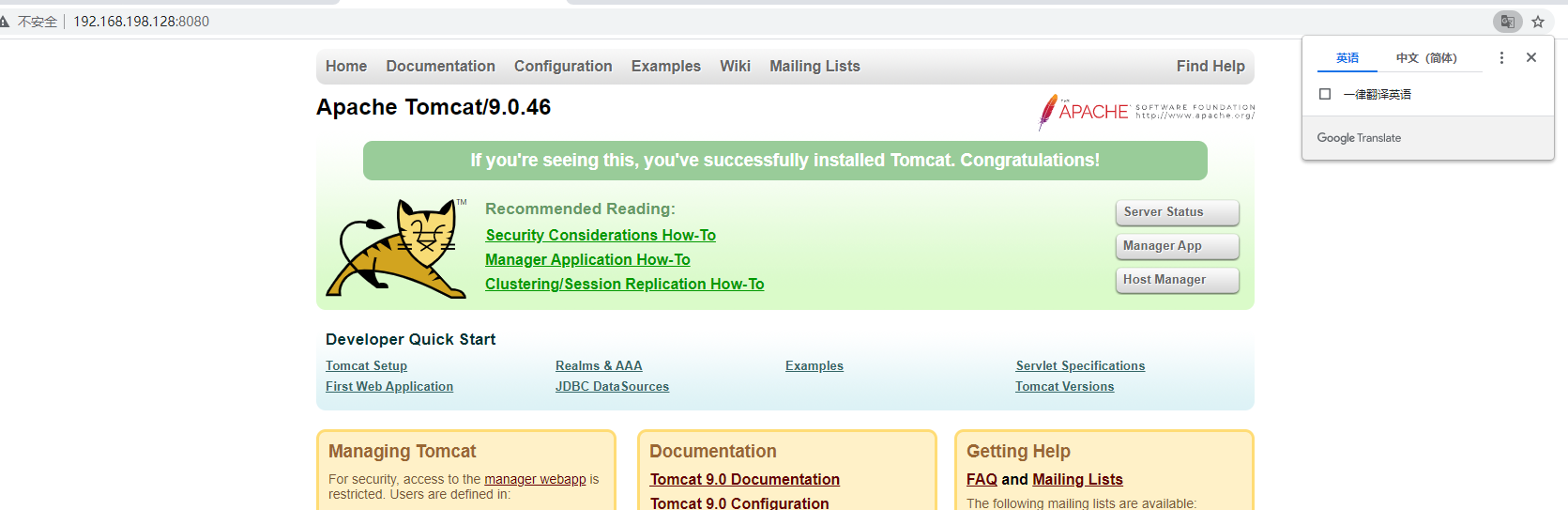Enable always translate English checkbox
This screenshot has height=510, width=1568.
tap(1325, 94)
